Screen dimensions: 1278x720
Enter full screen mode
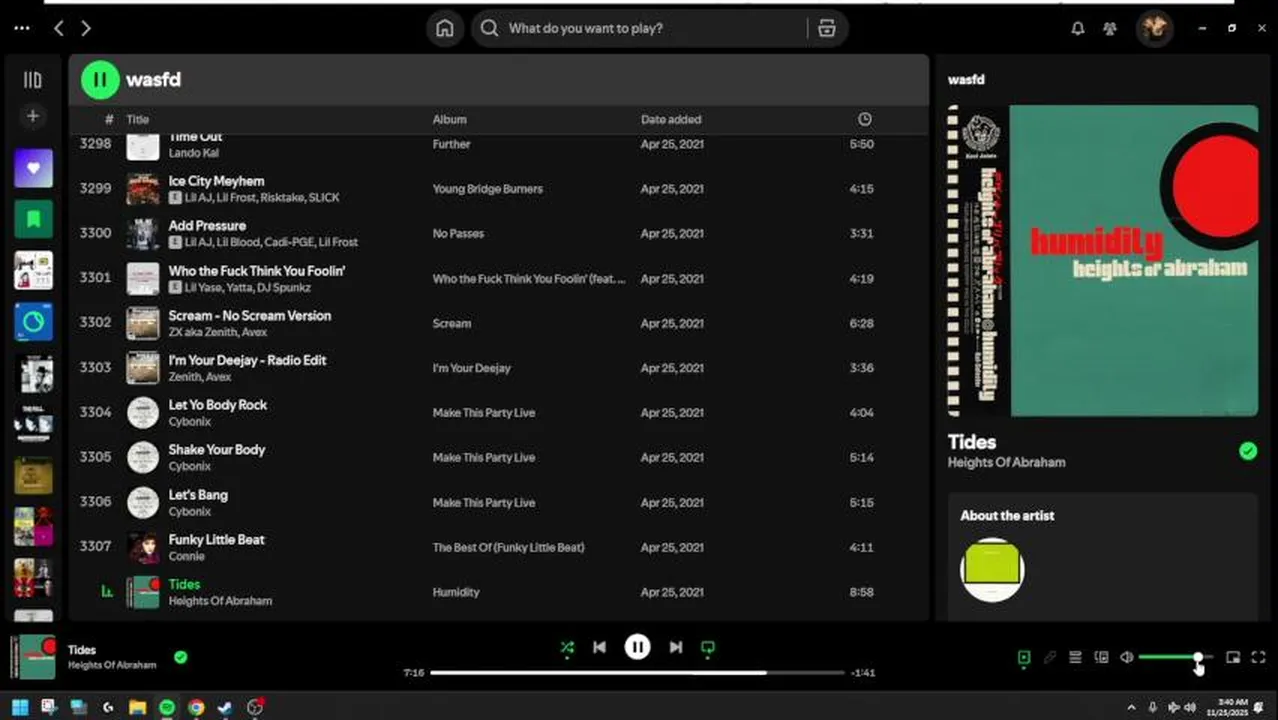click(x=1258, y=657)
